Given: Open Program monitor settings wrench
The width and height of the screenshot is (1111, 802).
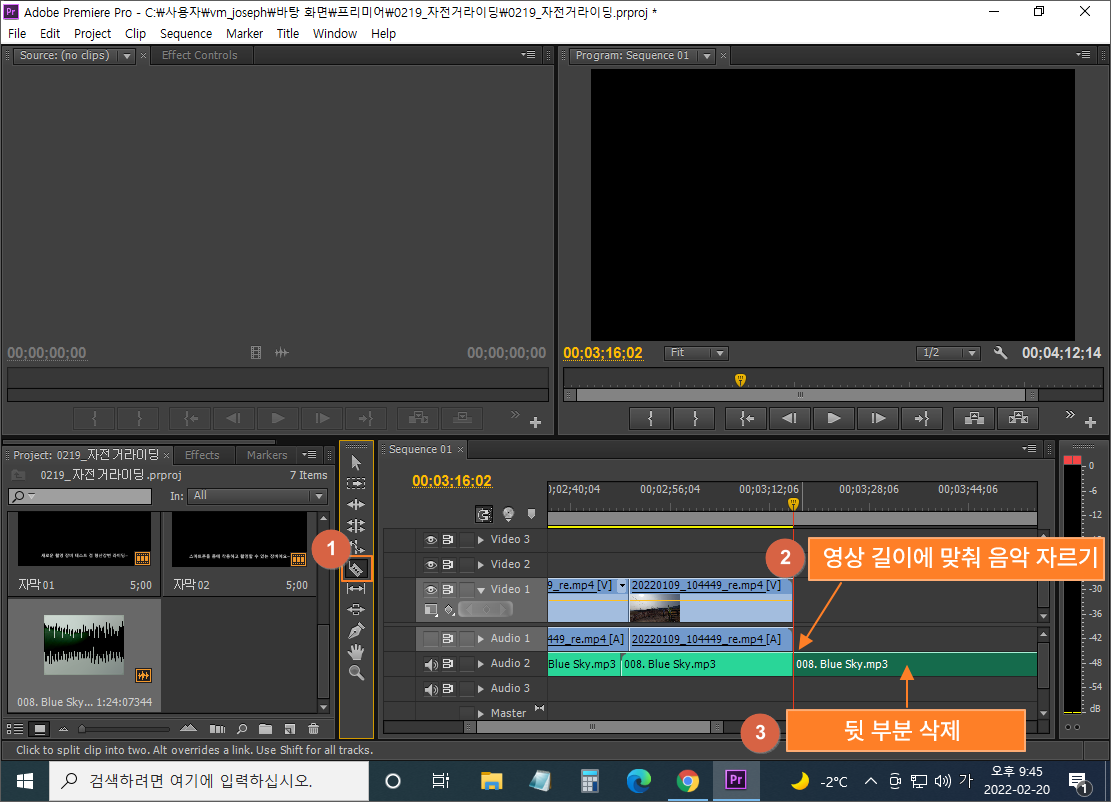Looking at the screenshot, I should coord(1000,352).
